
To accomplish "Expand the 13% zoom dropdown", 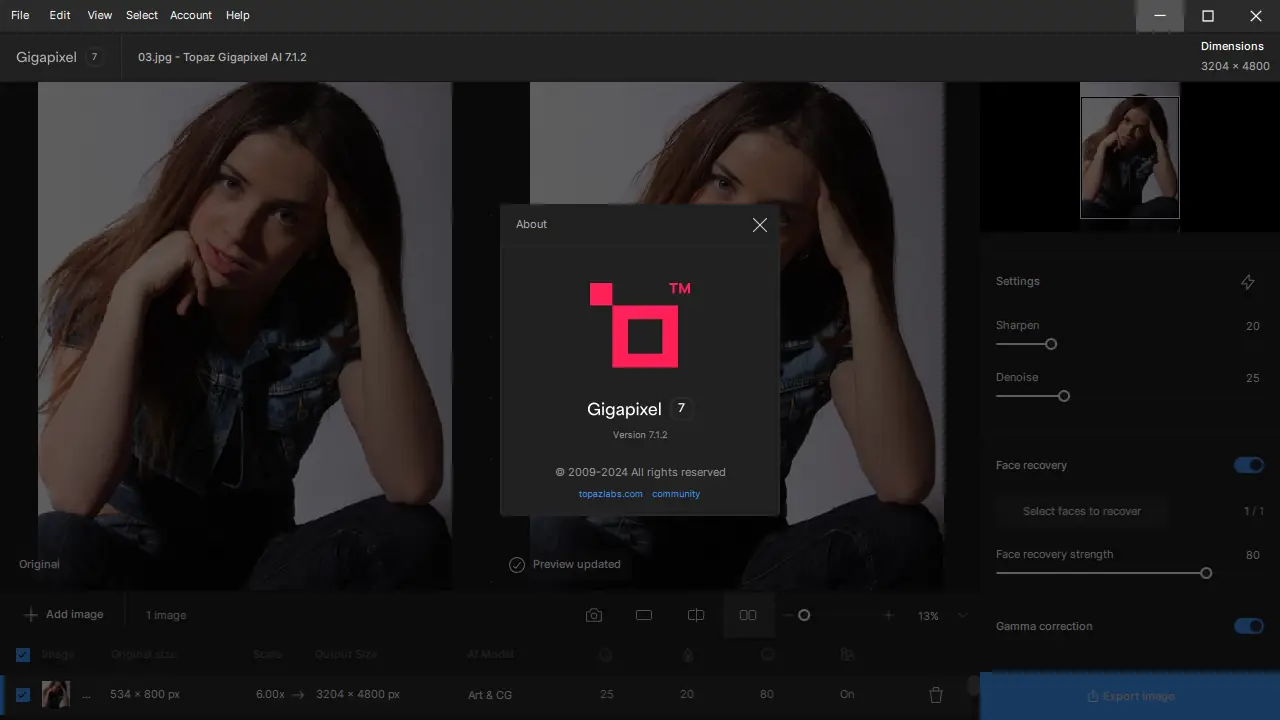I will tap(963, 616).
